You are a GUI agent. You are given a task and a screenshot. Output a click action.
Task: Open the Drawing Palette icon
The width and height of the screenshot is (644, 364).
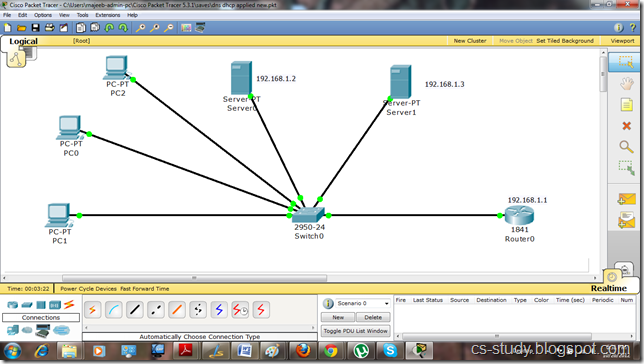186,28
